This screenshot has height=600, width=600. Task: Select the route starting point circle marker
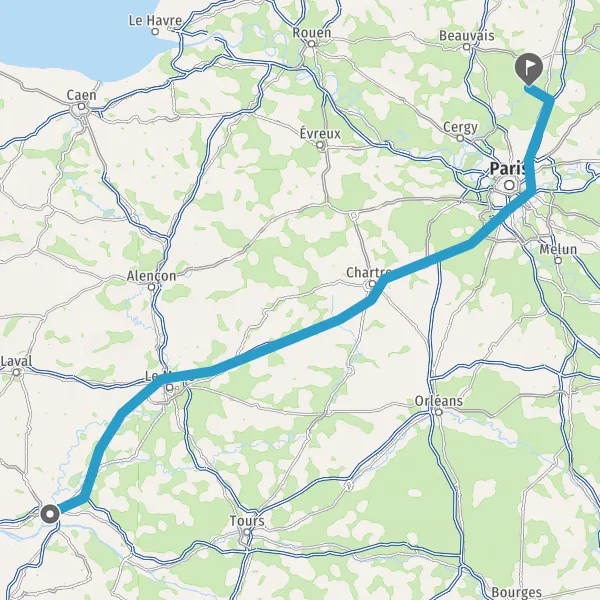point(50,514)
